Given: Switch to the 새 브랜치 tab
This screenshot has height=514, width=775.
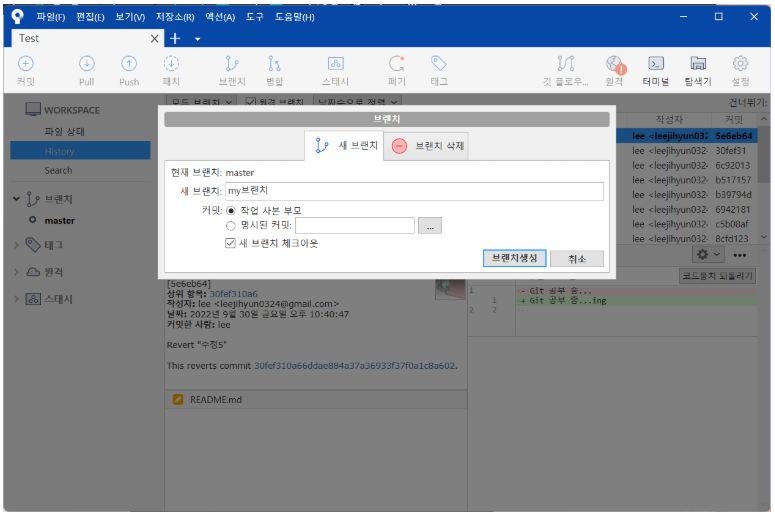Looking at the screenshot, I should pos(344,146).
